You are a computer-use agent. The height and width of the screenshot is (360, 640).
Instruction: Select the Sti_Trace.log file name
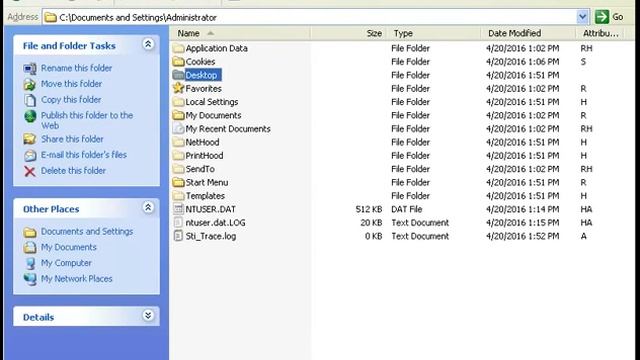pos(211,236)
